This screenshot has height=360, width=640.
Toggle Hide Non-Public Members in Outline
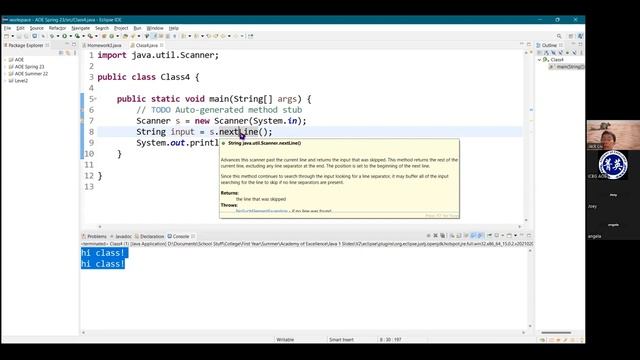[x=567, y=53]
